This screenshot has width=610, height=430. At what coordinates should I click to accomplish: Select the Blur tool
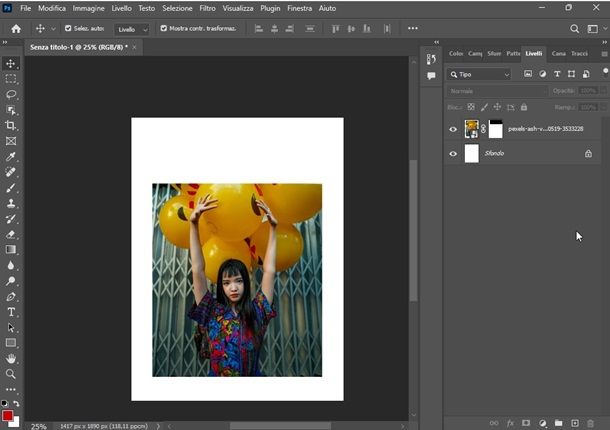pyautogui.click(x=11, y=265)
